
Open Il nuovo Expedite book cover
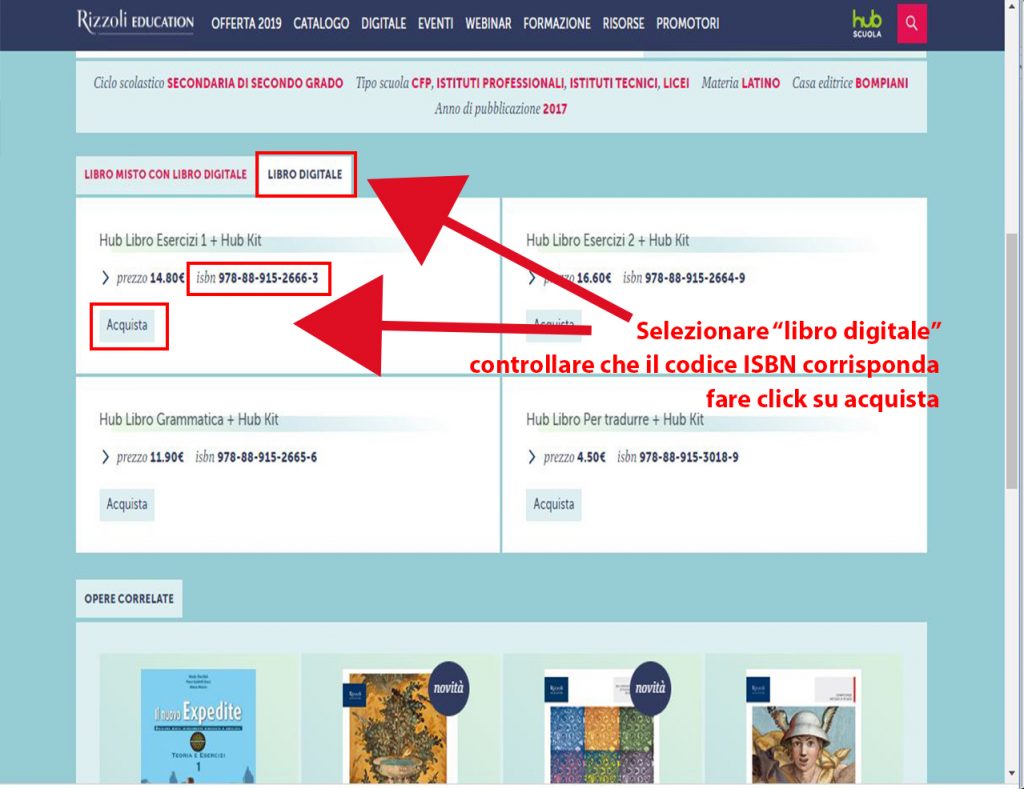pyautogui.click(x=199, y=726)
